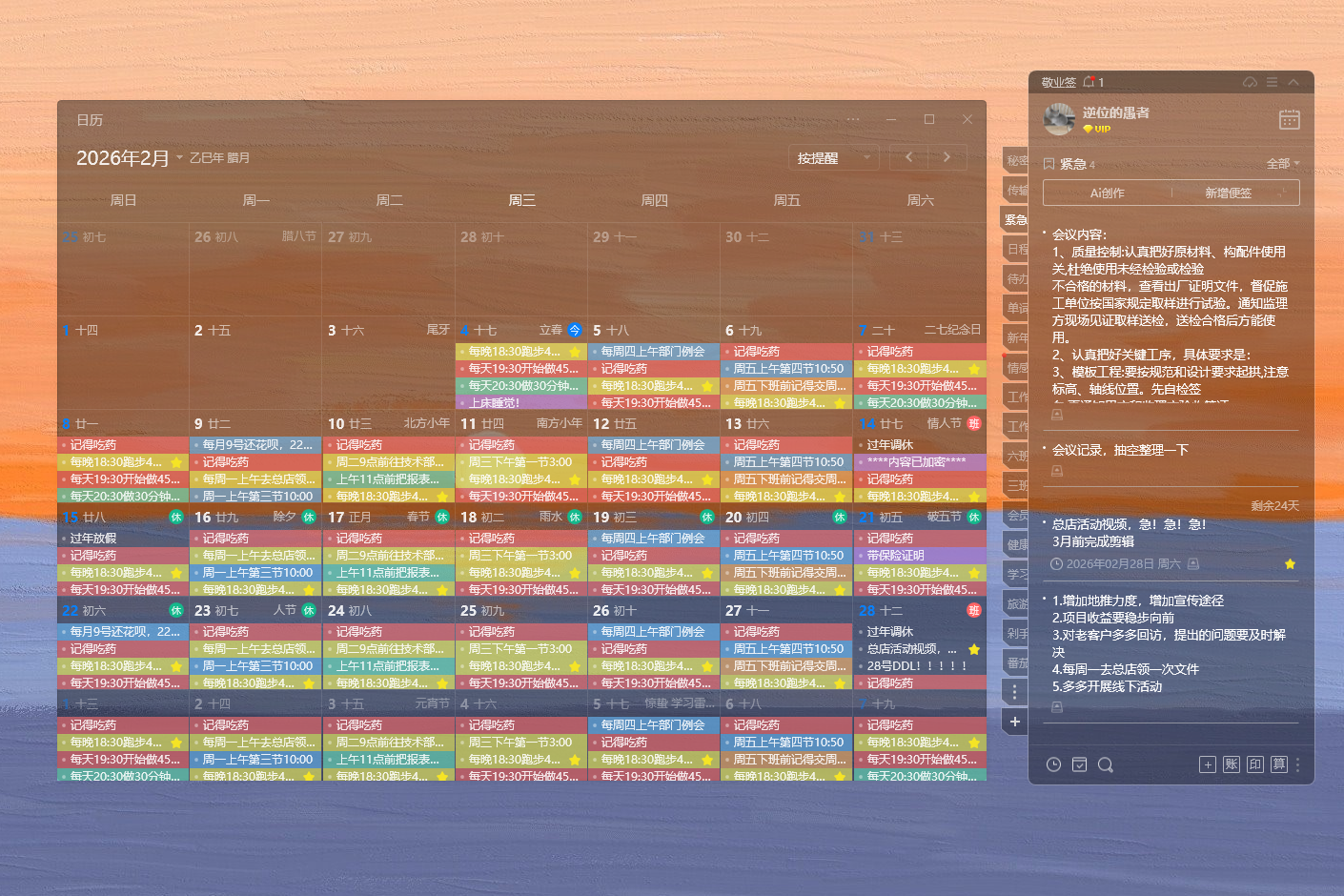Screen dimensions: 1344x896
Task: Switch to the 日程 category tab
Action: click(x=1016, y=249)
